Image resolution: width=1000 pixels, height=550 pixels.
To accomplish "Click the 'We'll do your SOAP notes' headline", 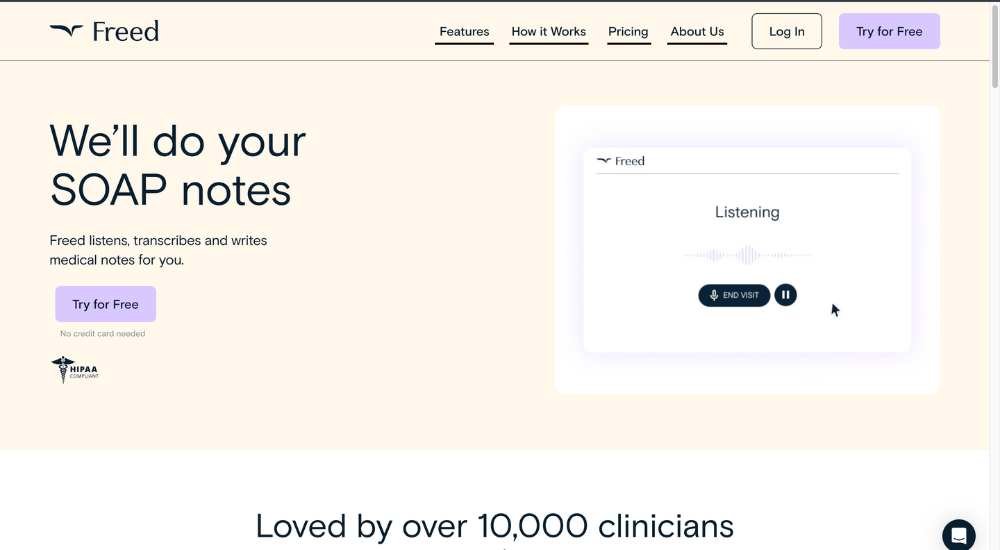I will tap(178, 166).
